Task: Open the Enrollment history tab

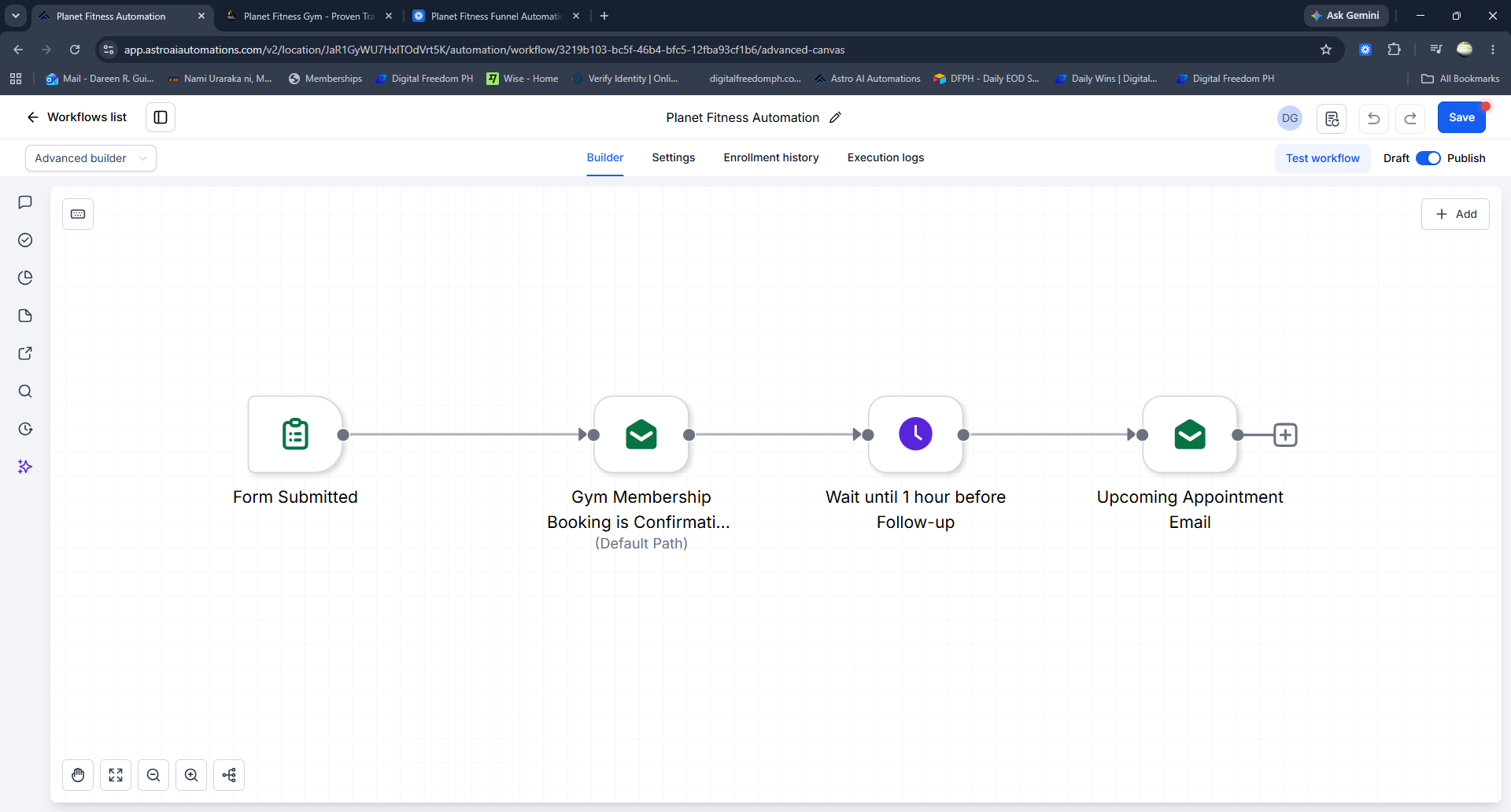Action: click(x=771, y=157)
